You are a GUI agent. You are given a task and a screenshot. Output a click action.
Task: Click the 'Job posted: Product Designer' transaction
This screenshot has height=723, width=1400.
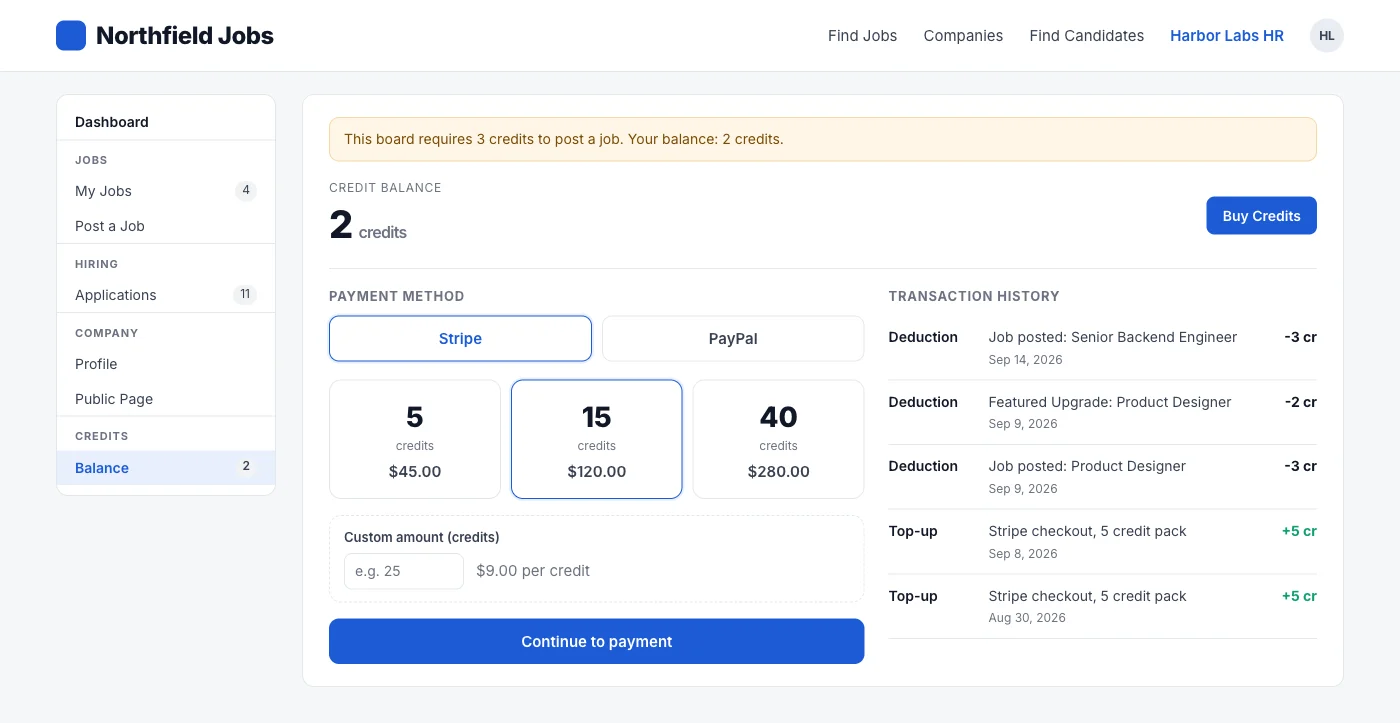(x=1103, y=477)
